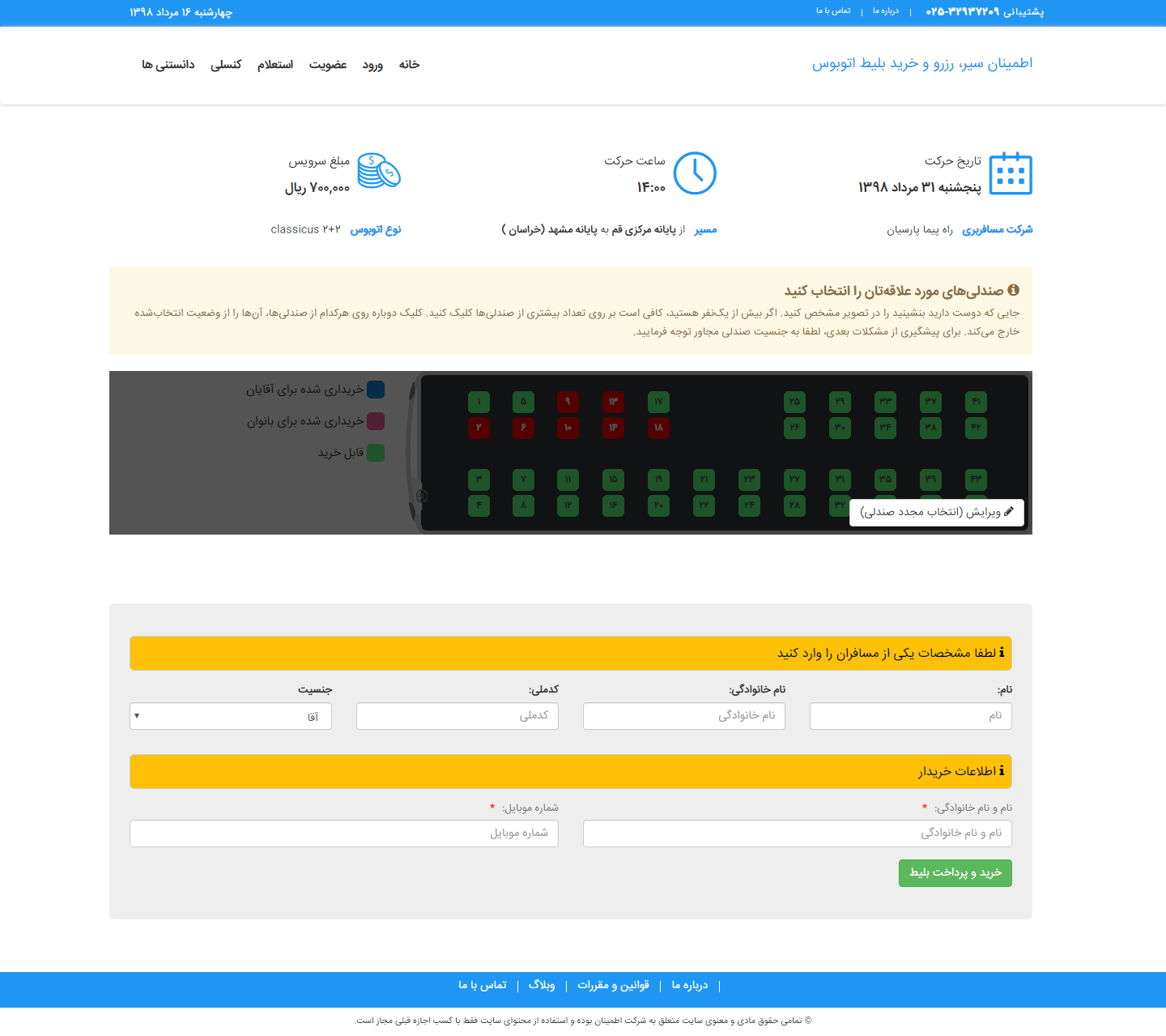Click the info icon in passenger details banner
The width and height of the screenshot is (1166, 1036).
[1002, 653]
